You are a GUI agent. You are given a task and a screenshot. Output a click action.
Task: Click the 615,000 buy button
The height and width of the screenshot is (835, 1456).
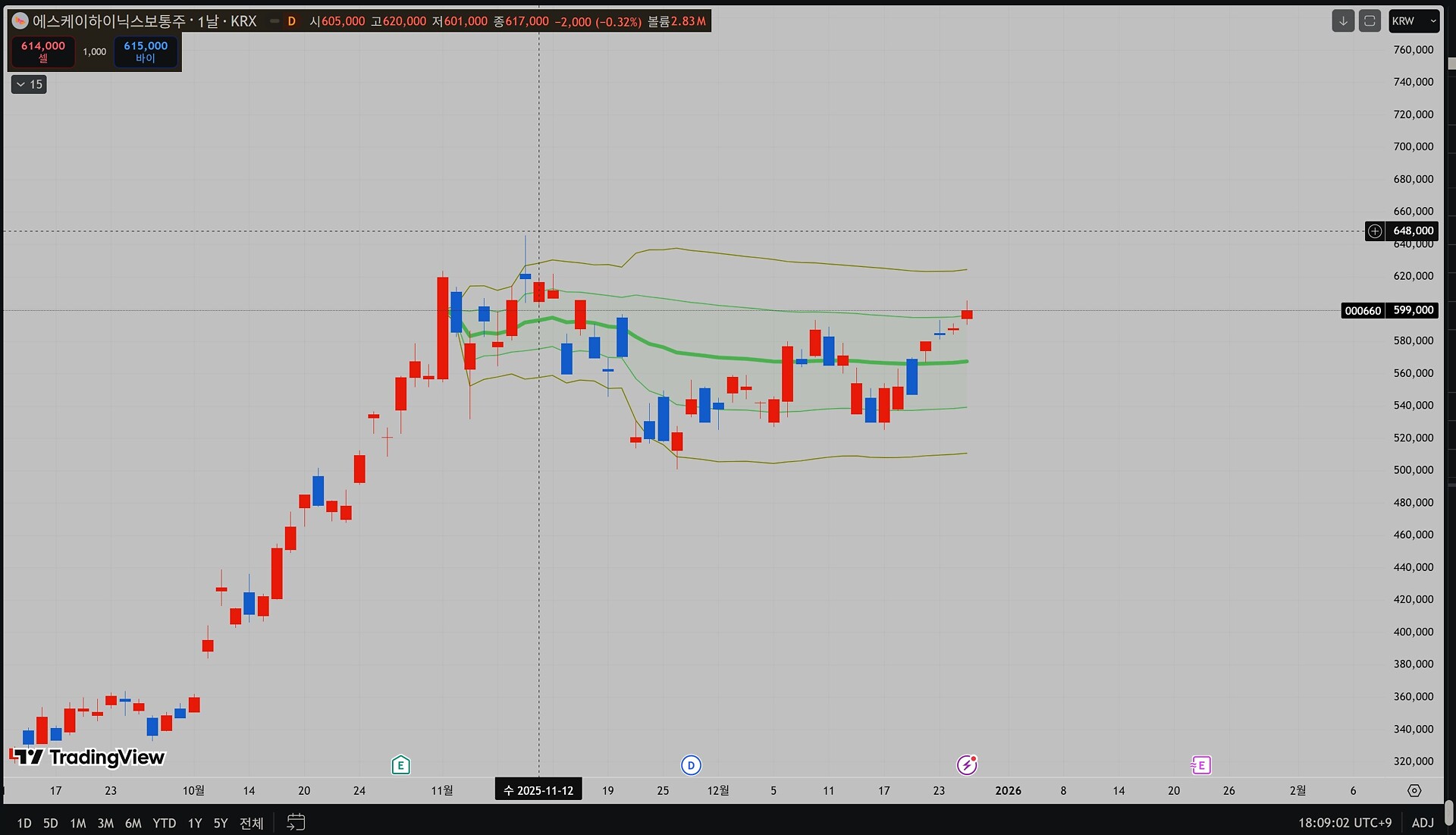click(x=146, y=52)
